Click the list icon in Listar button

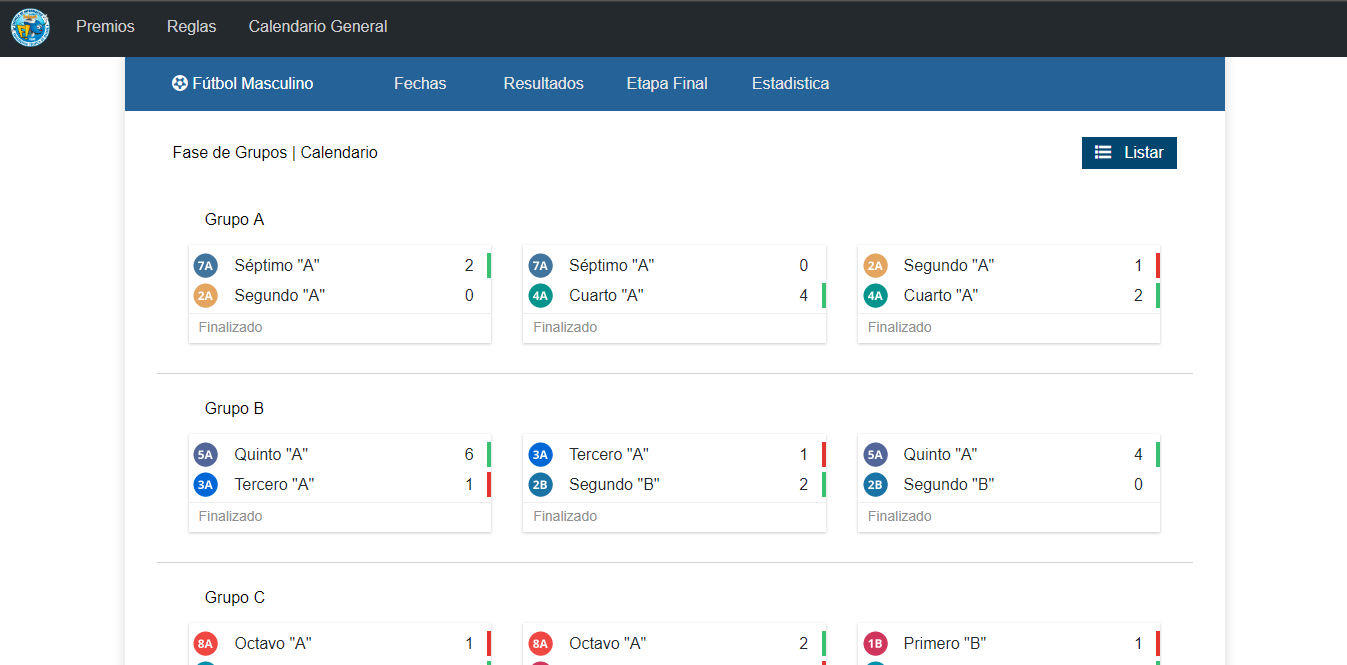(x=1103, y=153)
